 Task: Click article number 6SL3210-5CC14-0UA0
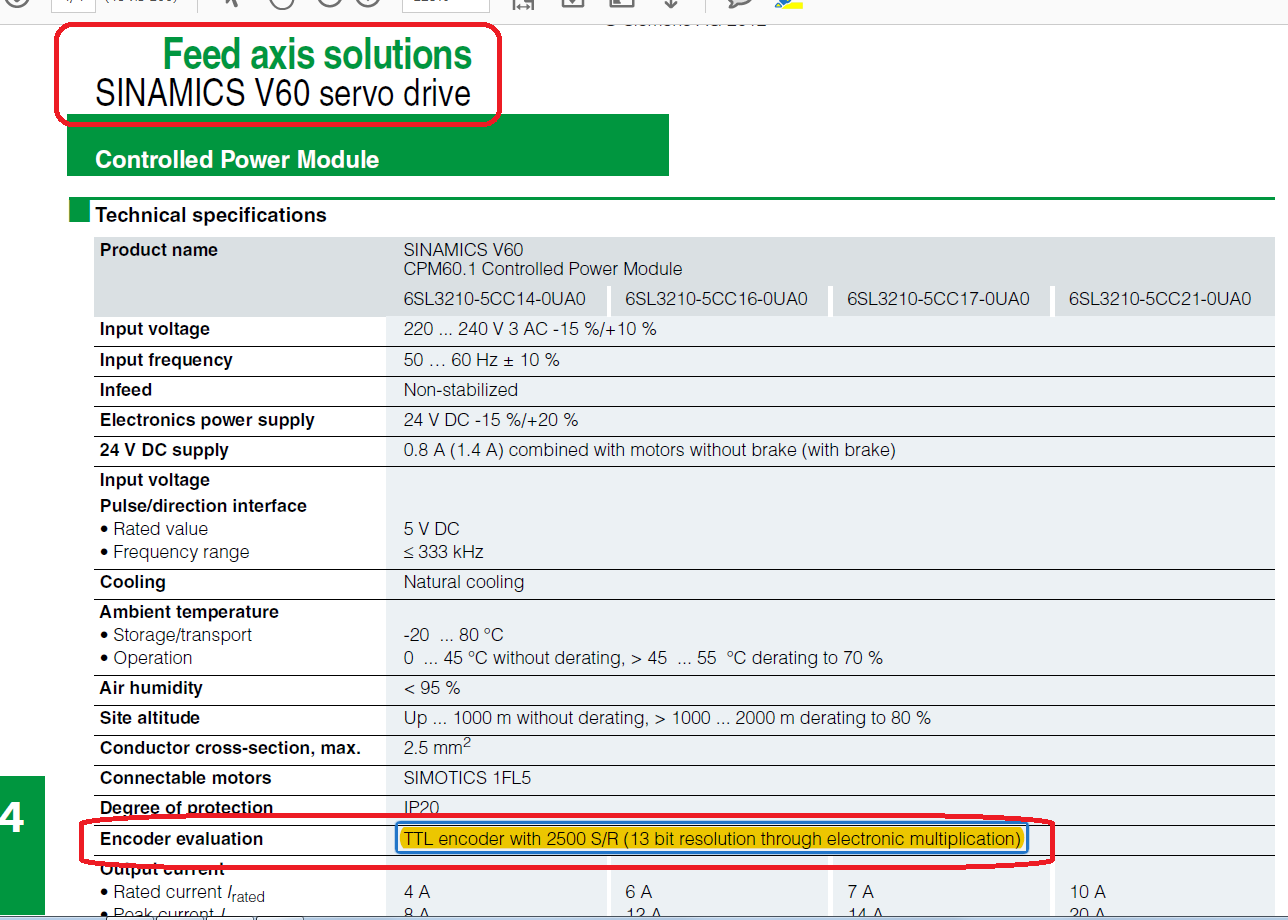point(495,299)
